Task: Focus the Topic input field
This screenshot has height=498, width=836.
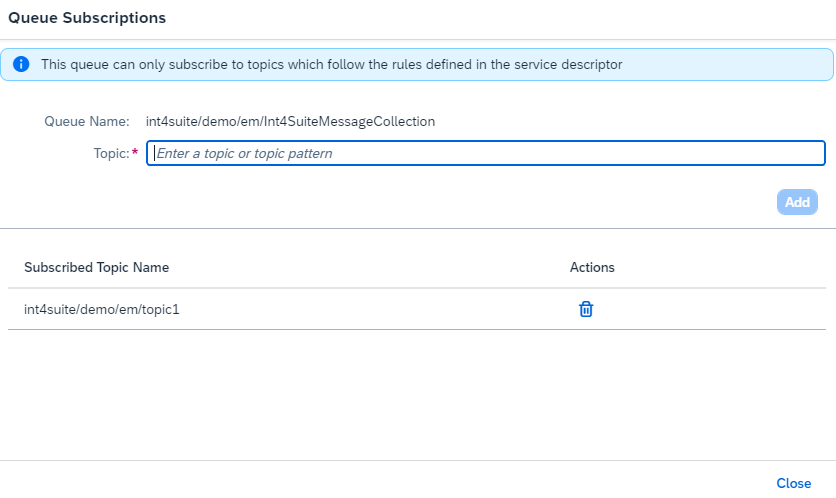Action: [486, 153]
